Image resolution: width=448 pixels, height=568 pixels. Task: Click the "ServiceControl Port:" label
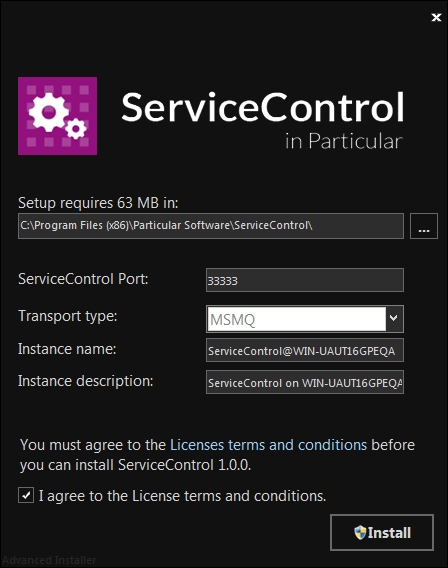point(83,279)
